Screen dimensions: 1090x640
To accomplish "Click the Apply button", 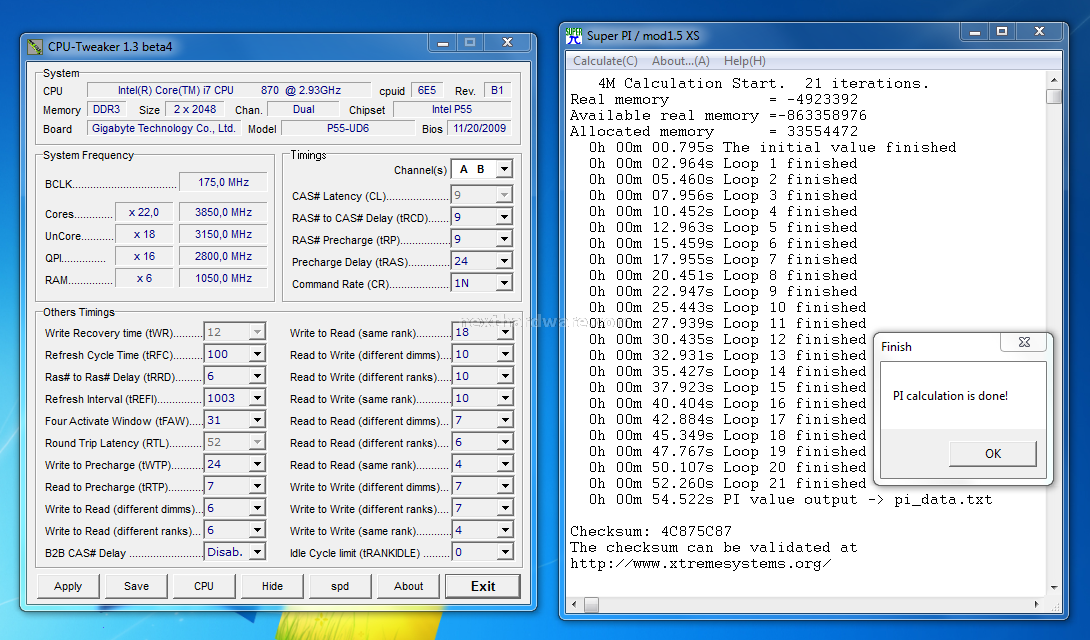I will click(x=68, y=586).
